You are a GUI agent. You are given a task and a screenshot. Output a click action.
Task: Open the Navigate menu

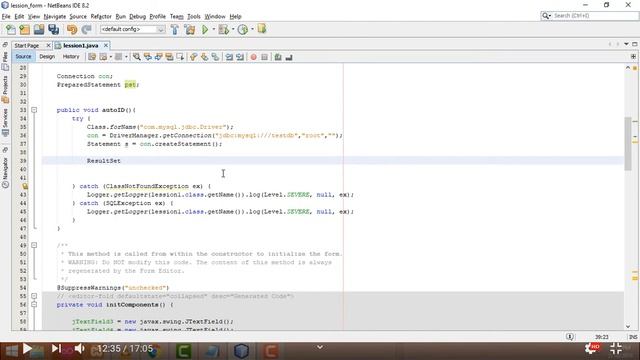coord(55,16)
